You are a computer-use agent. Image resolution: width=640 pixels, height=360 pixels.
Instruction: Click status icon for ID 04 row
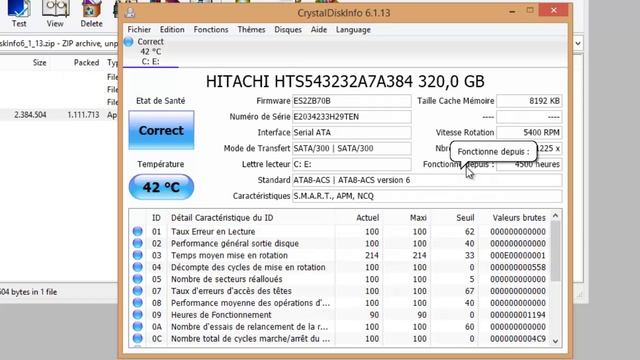point(138,267)
